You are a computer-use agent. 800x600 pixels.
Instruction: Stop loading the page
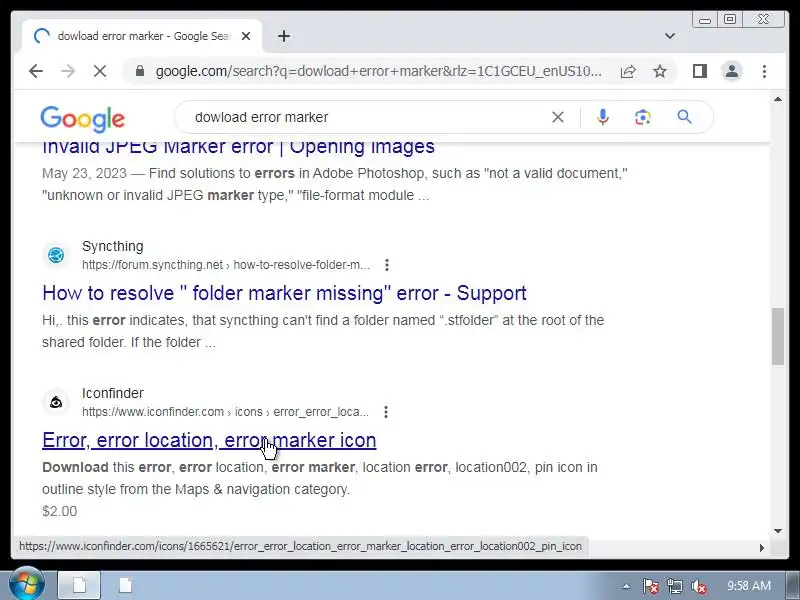pos(100,71)
